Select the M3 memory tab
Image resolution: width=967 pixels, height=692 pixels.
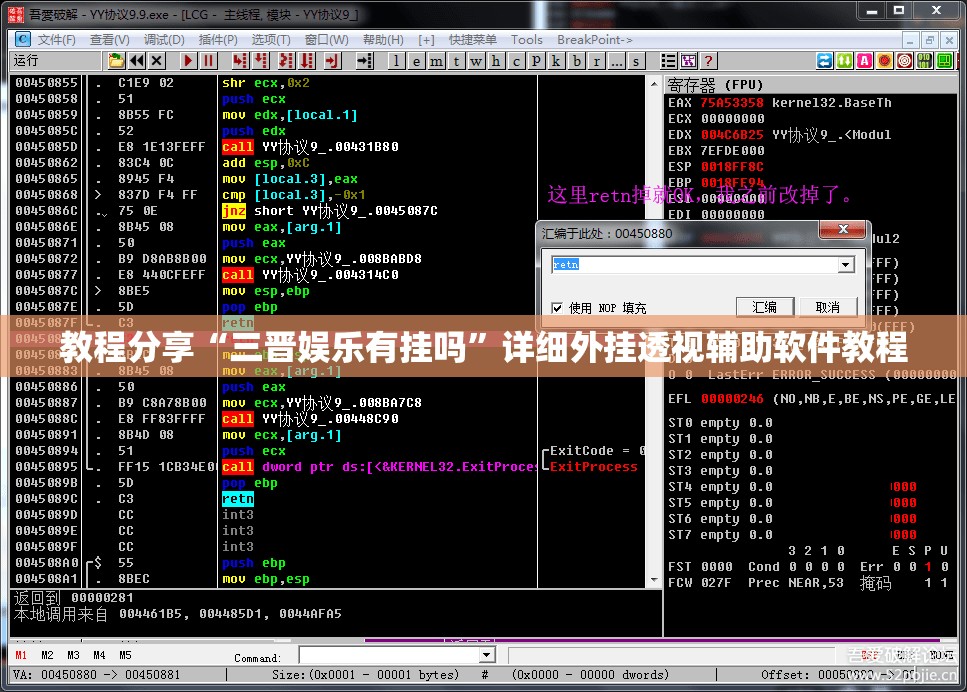click(x=73, y=655)
